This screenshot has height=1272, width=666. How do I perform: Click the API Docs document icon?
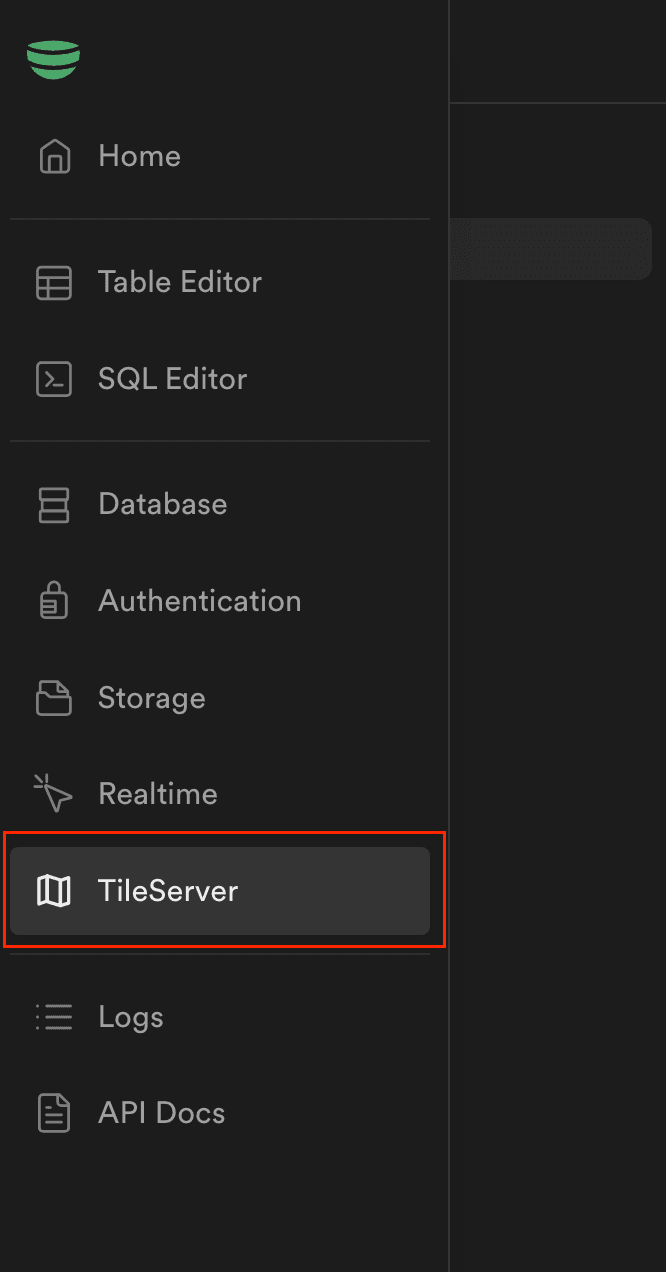pyautogui.click(x=54, y=1114)
